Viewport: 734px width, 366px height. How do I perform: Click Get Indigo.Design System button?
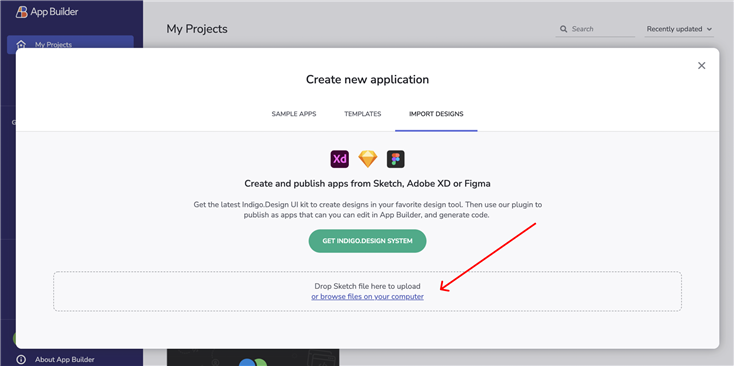pyautogui.click(x=367, y=241)
